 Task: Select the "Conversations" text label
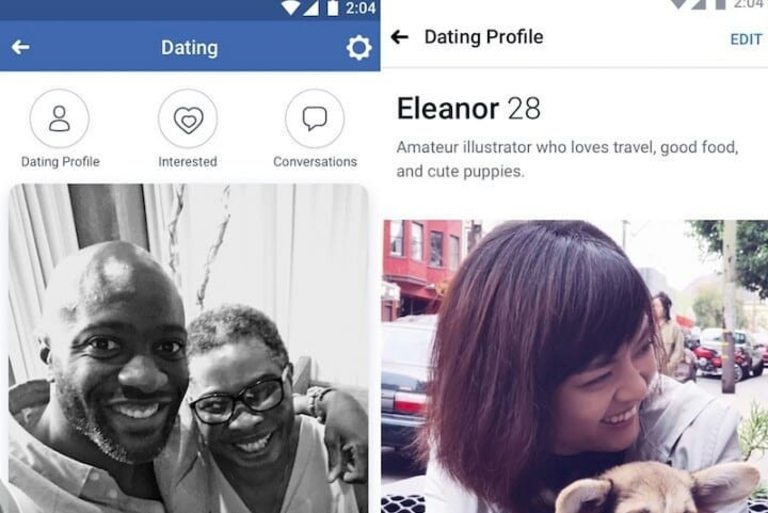[x=315, y=162]
